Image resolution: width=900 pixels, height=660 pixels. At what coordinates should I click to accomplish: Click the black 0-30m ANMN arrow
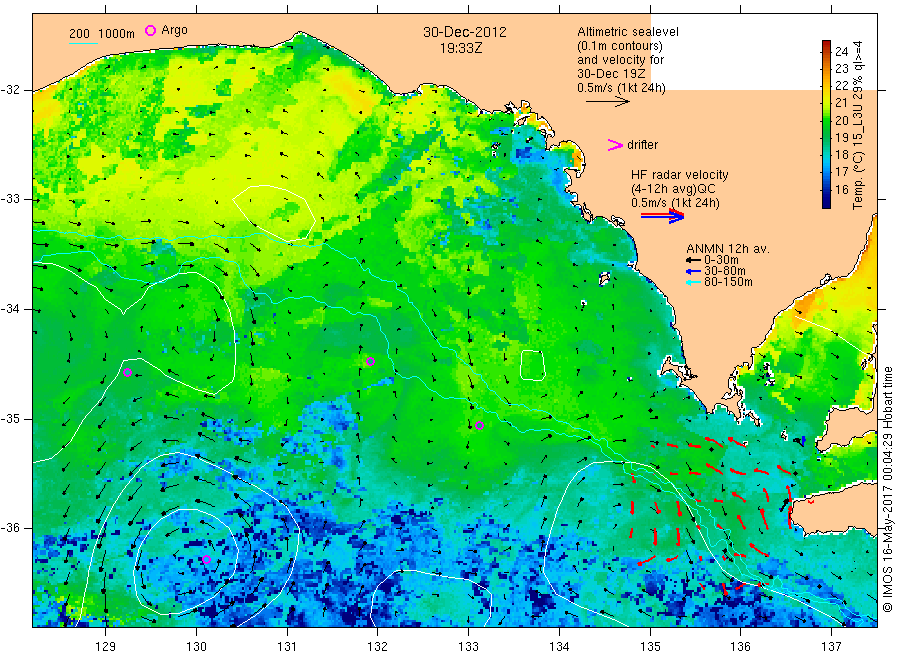pyautogui.click(x=693, y=260)
